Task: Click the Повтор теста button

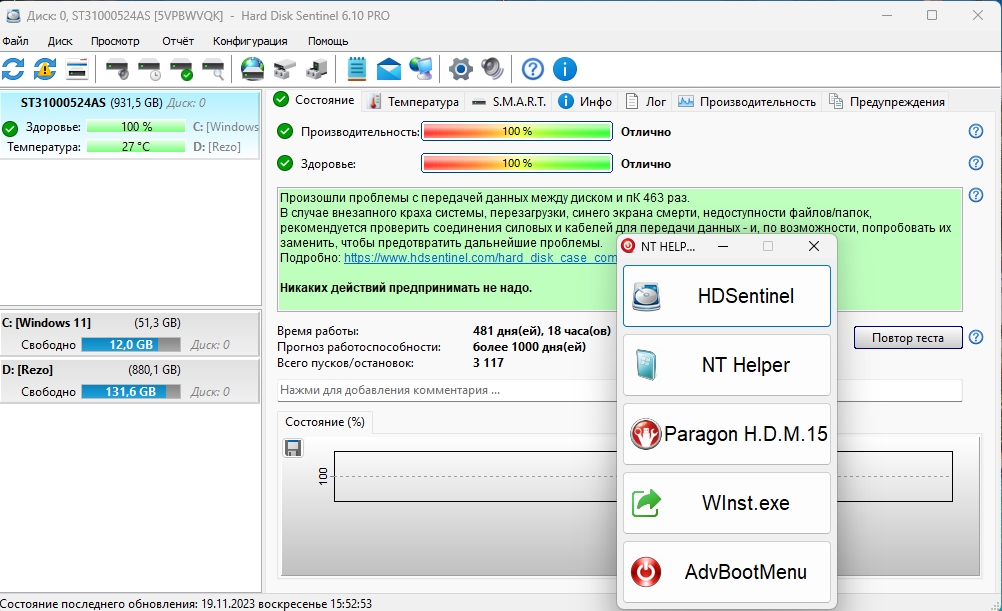Action: pyautogui.click(x=908, y=337)
